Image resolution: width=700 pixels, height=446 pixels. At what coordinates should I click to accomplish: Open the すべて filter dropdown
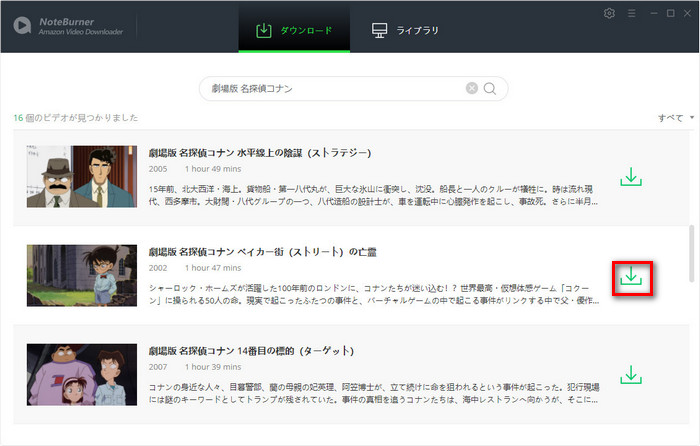[x=676, y=118]
